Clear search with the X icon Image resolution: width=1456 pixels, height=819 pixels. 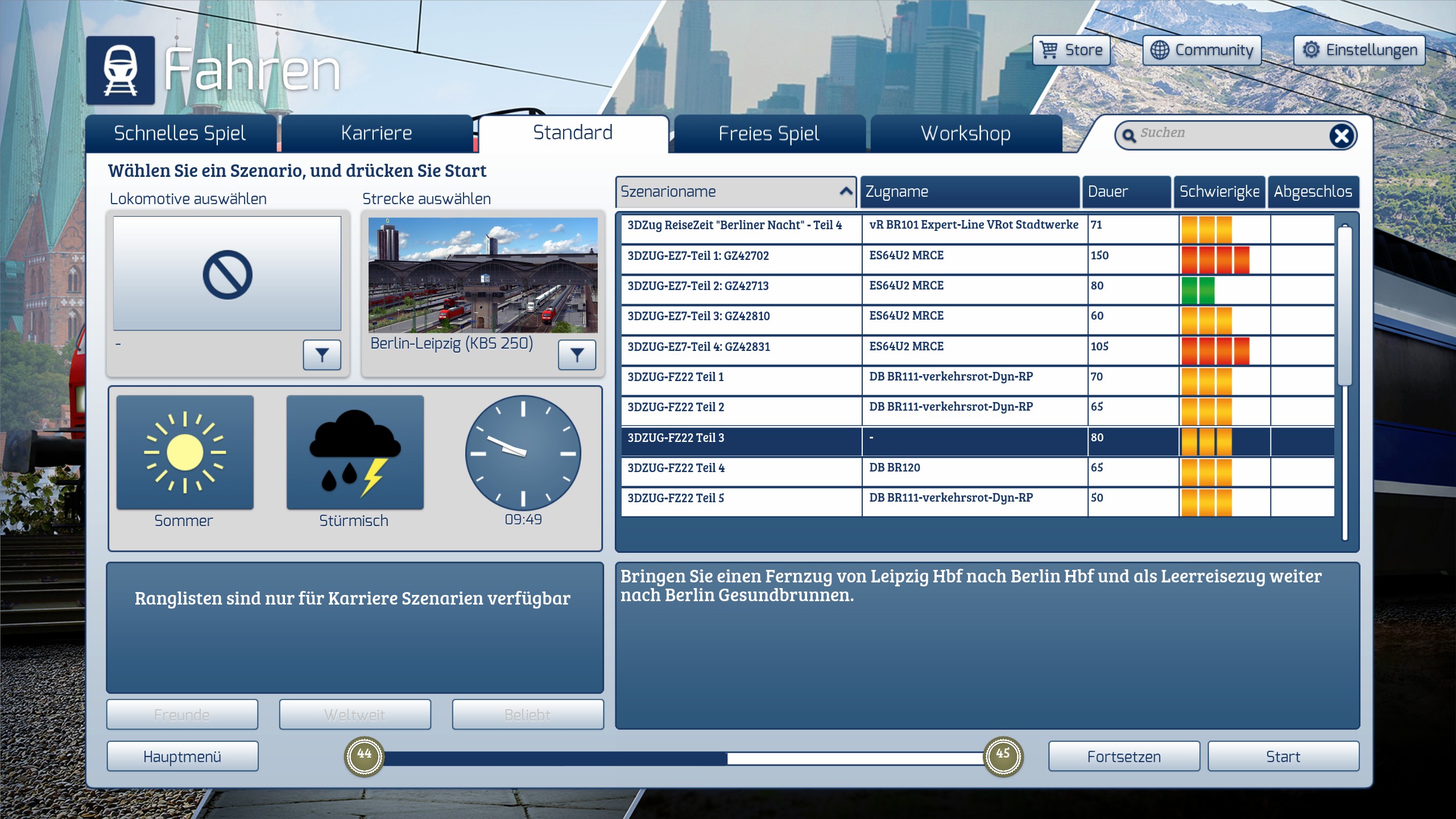pyautogui.click(x=1342, y=135)
